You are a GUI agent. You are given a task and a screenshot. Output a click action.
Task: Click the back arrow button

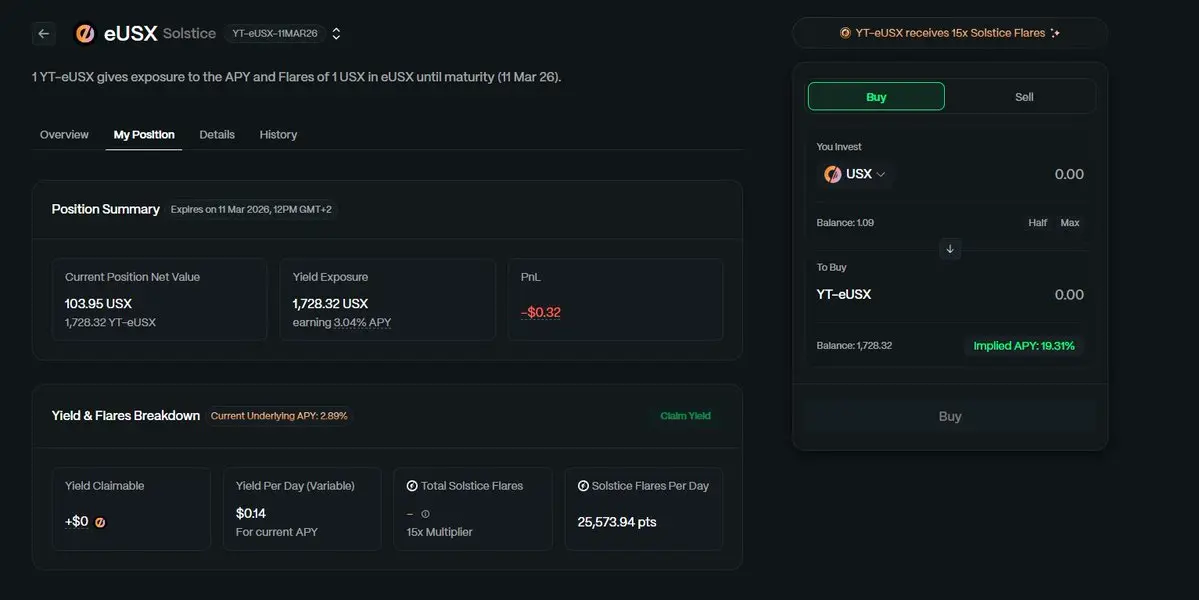click(x=44, y=33)
